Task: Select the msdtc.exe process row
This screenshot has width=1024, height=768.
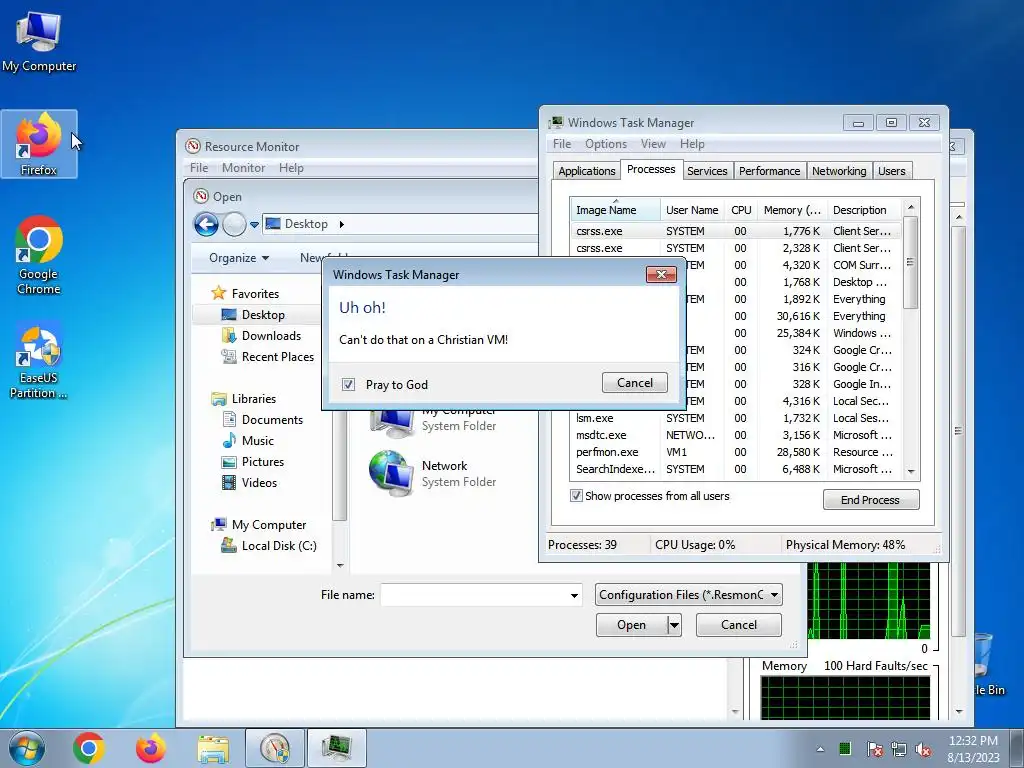Action: (734, 435)
